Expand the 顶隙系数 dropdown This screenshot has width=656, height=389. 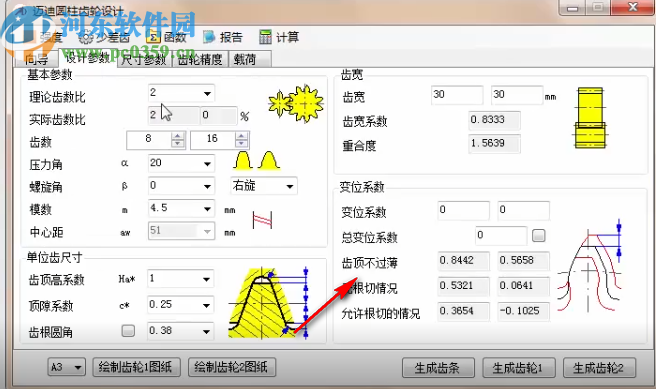(x=206, y=305)
